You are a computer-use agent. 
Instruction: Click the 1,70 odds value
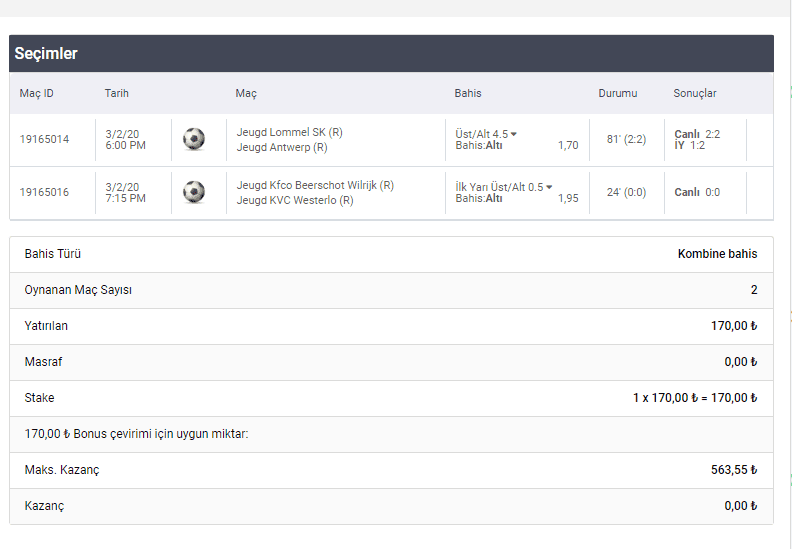tap(567, 146)
